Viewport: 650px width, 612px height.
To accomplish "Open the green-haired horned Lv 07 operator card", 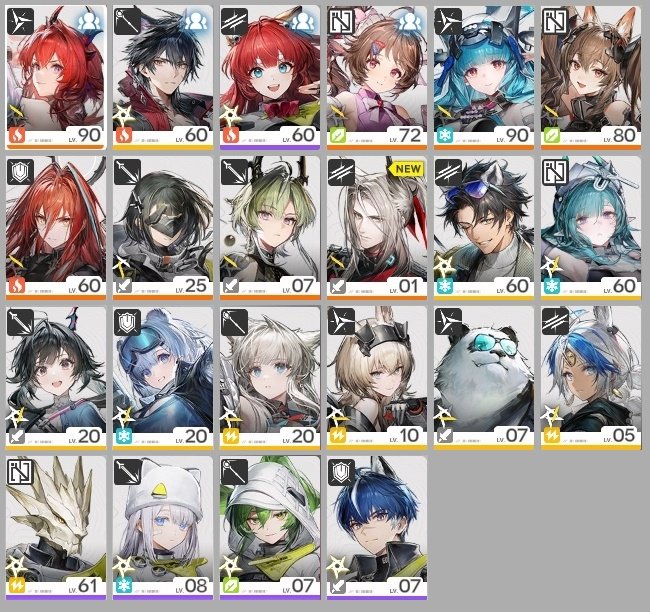I will coord(270,228).
